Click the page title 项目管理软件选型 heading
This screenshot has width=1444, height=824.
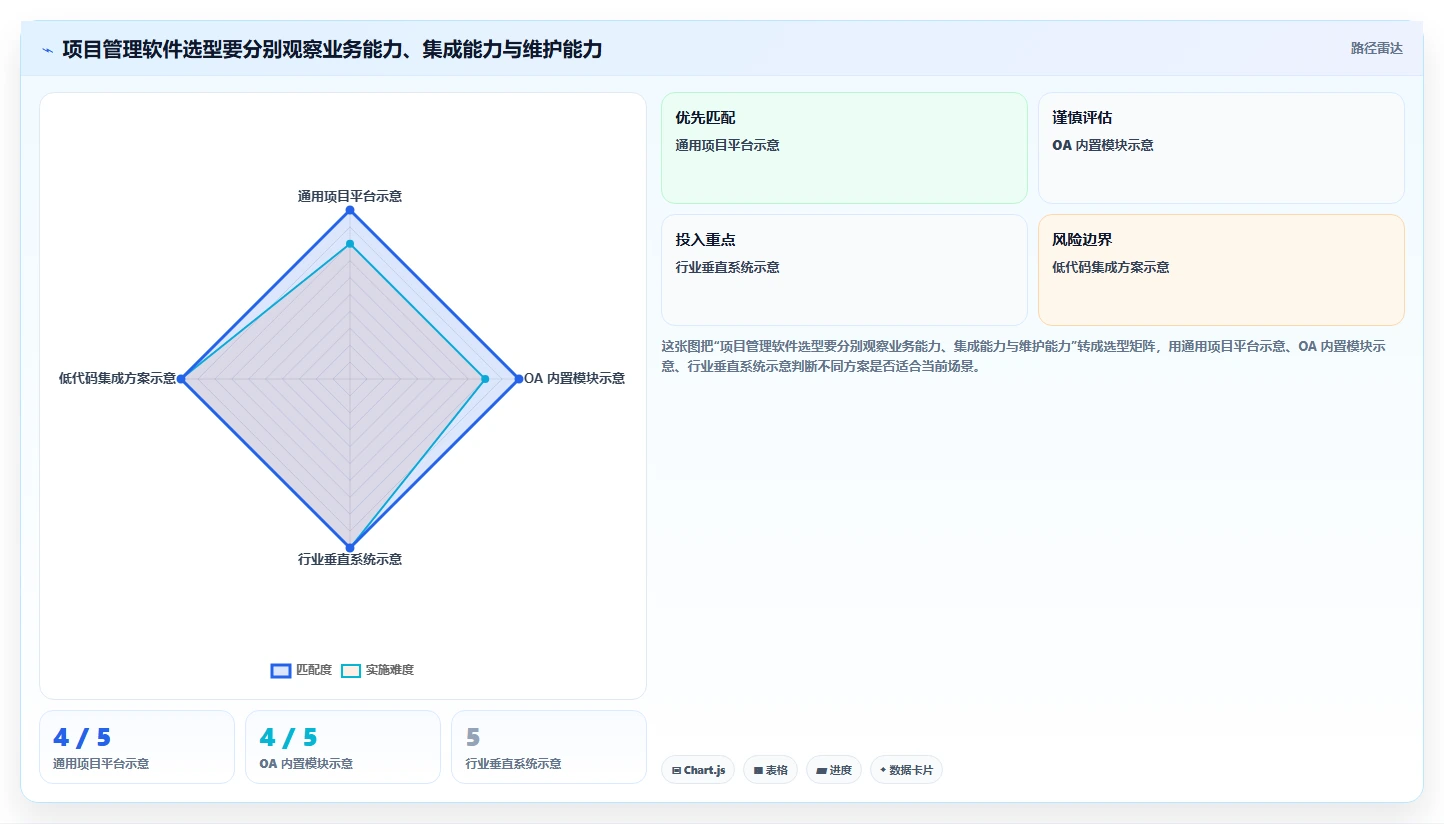click(332, 49)
